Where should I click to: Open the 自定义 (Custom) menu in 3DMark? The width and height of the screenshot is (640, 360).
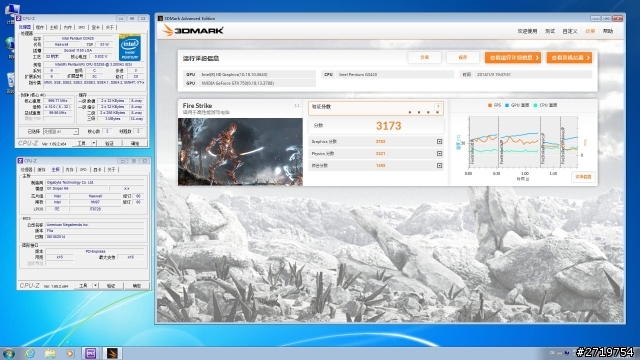[x=570, y=31]
